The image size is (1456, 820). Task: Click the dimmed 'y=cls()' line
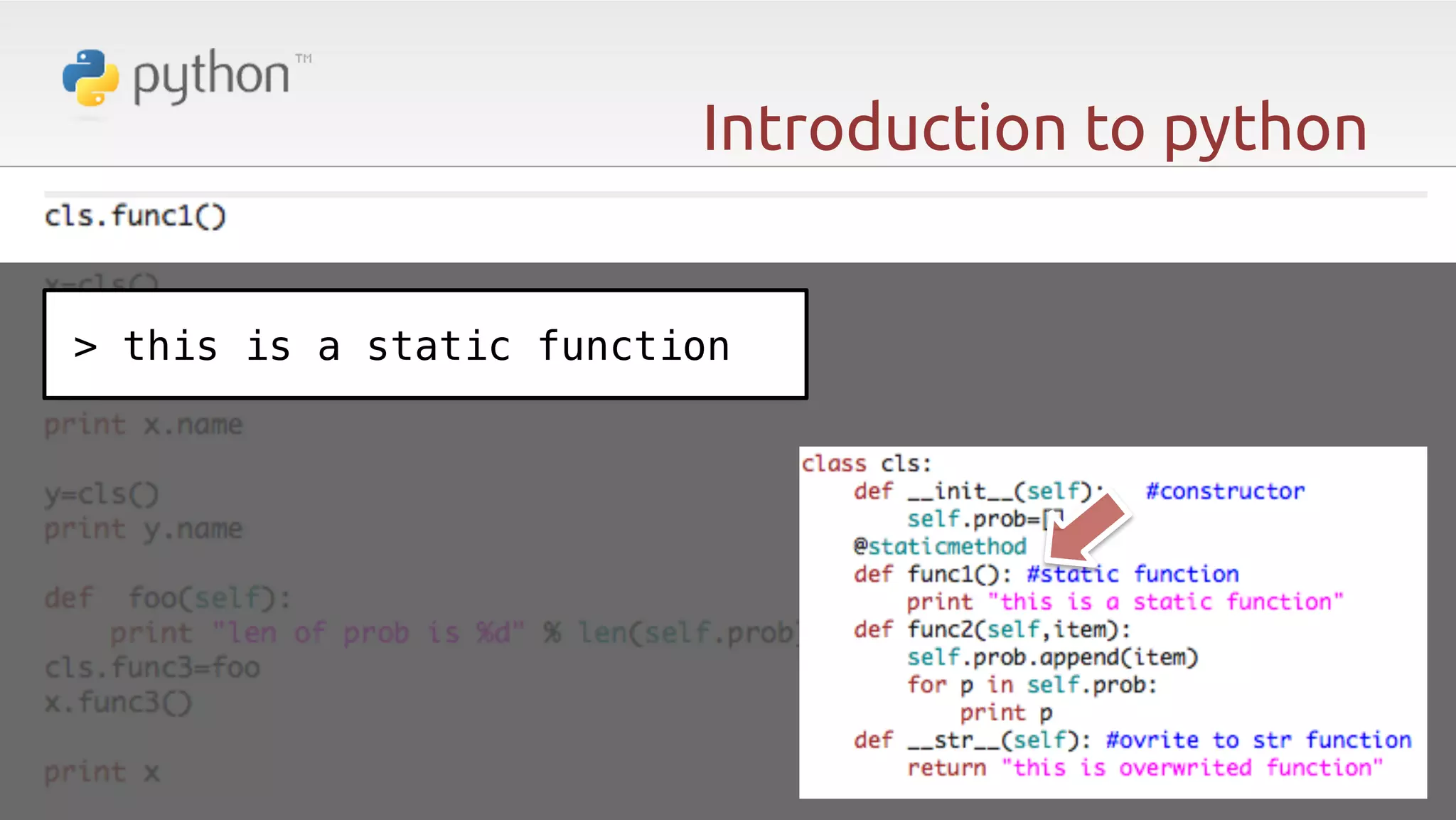(102, 494)
